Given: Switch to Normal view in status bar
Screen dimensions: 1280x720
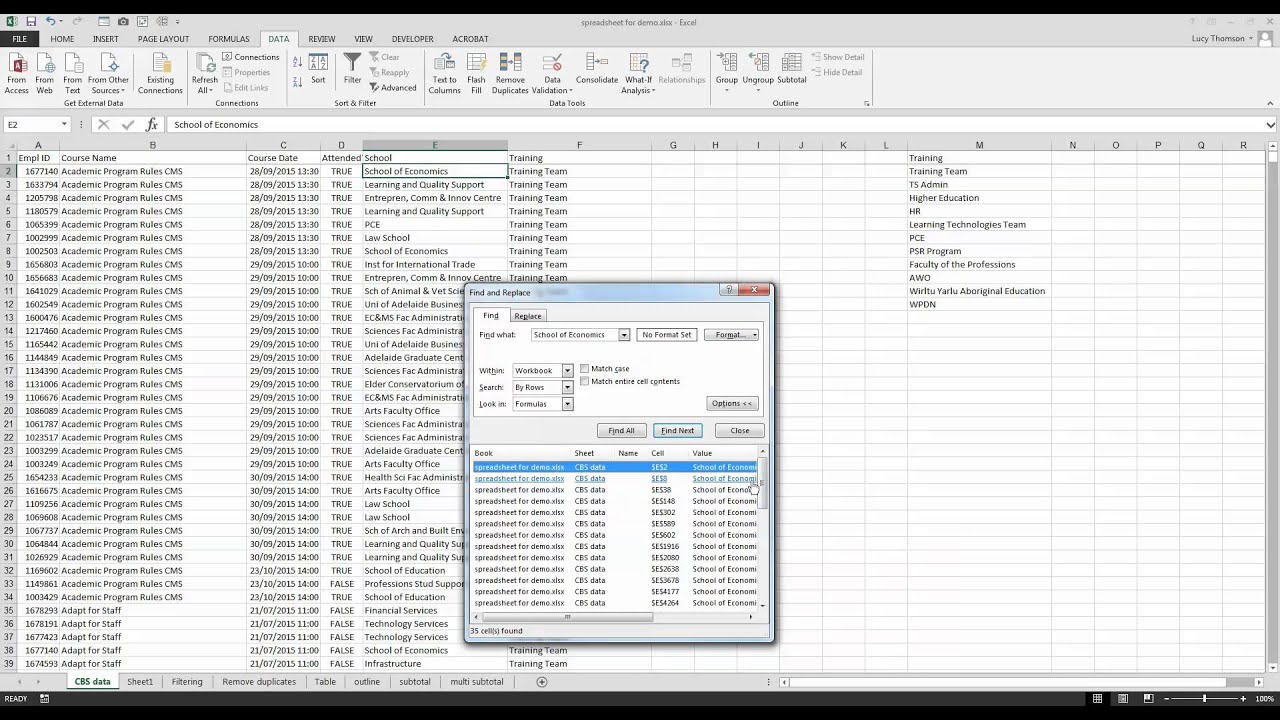Looking at the screenshot, I should [x=1098, y=699].
